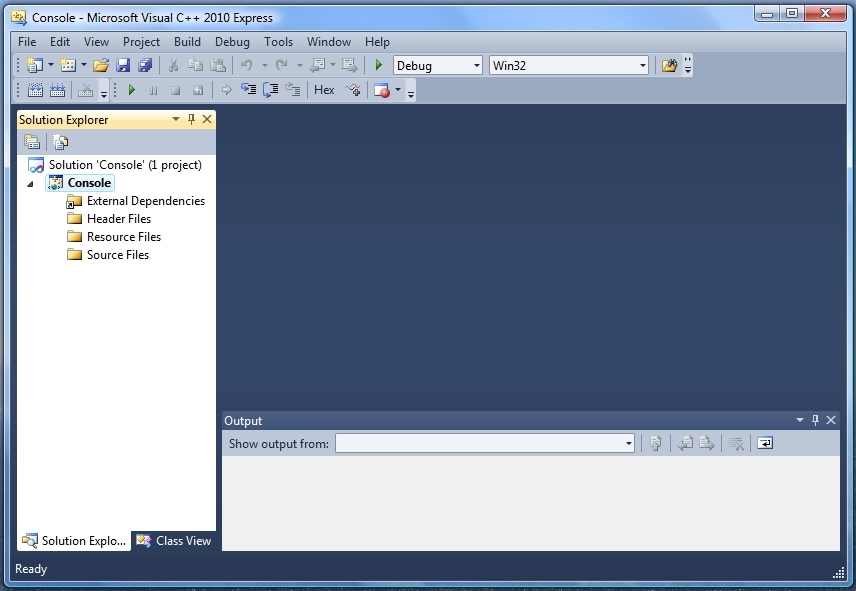Collapse the Console project tree node
856x591 pixels.
pos(30,184)
